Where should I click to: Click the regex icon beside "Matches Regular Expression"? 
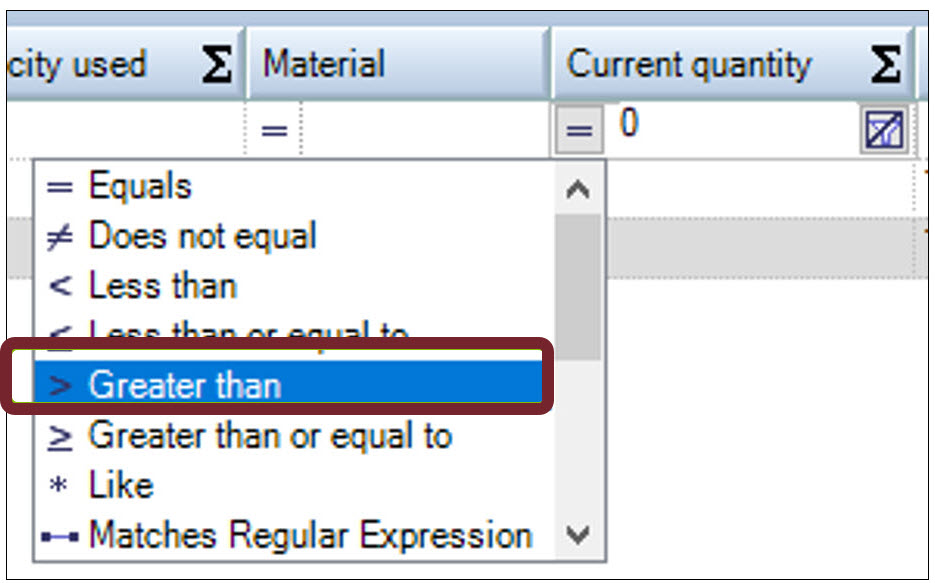coord(60,535)
